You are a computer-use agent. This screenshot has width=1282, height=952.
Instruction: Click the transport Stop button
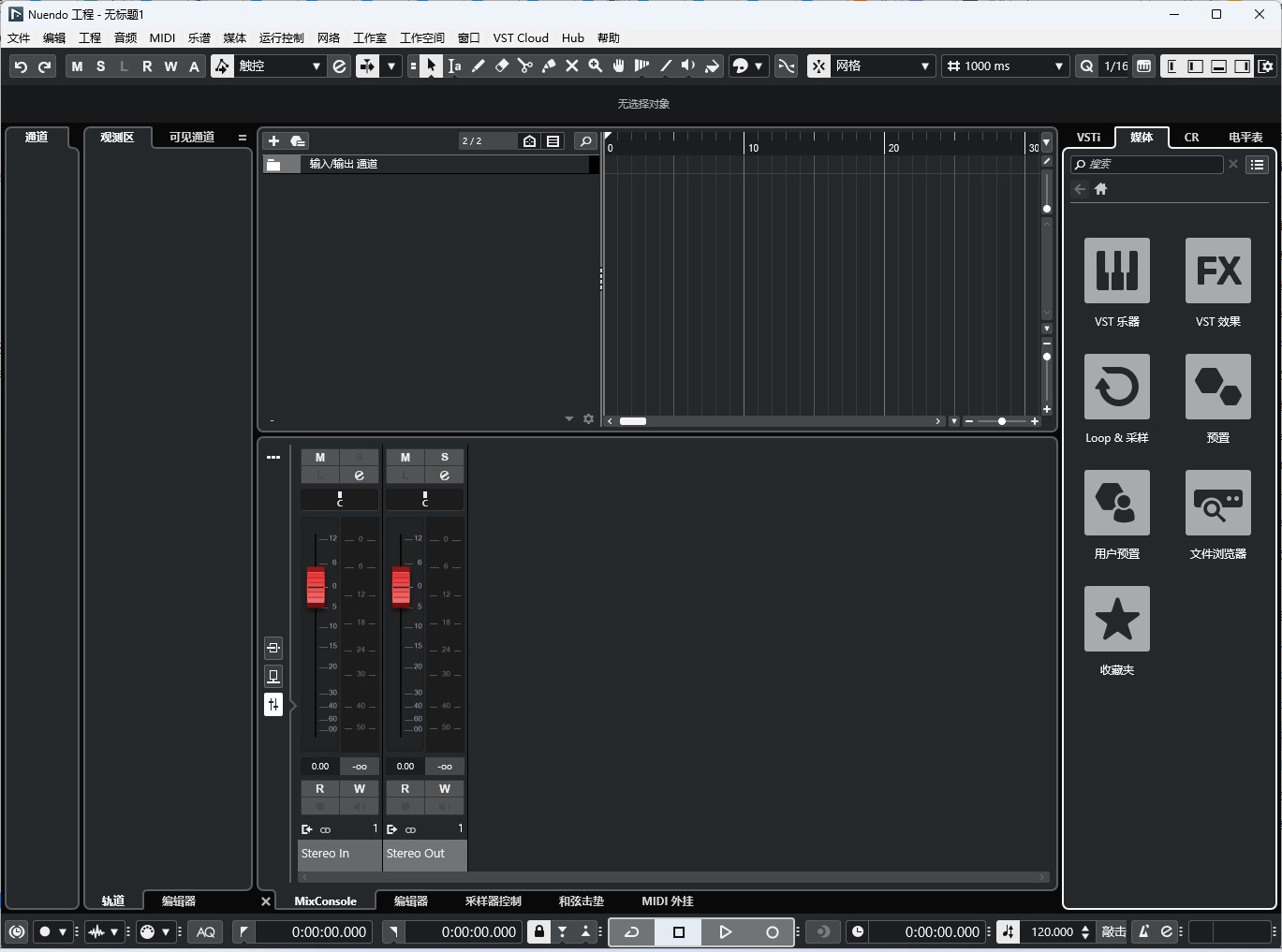[x=679, y=931]
